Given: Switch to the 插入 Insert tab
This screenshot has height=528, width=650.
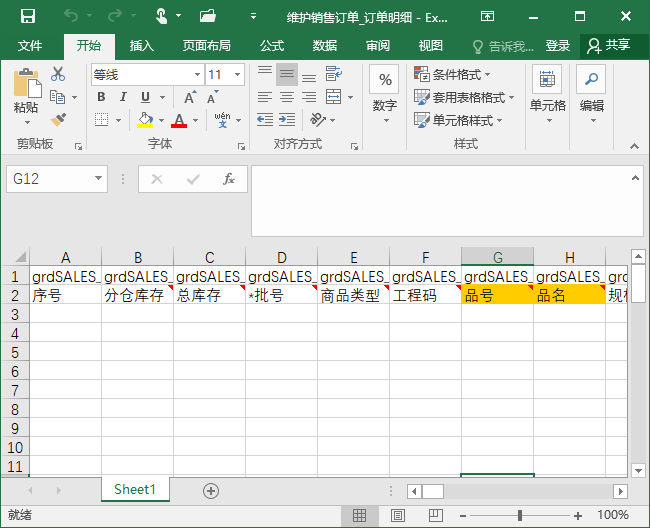Looking at the screenshot, I should pyautogui.click(x=141, y=45).
